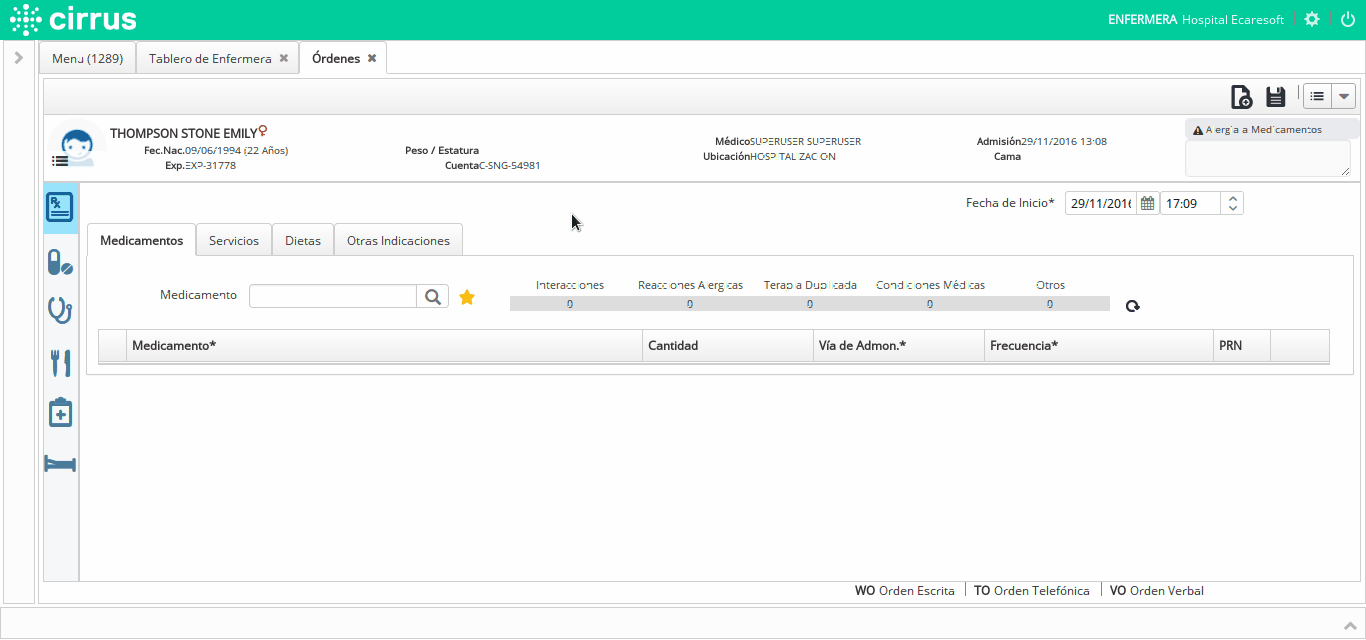
Task: Open the calendar date picker
Action: (x=1147, y=204)
